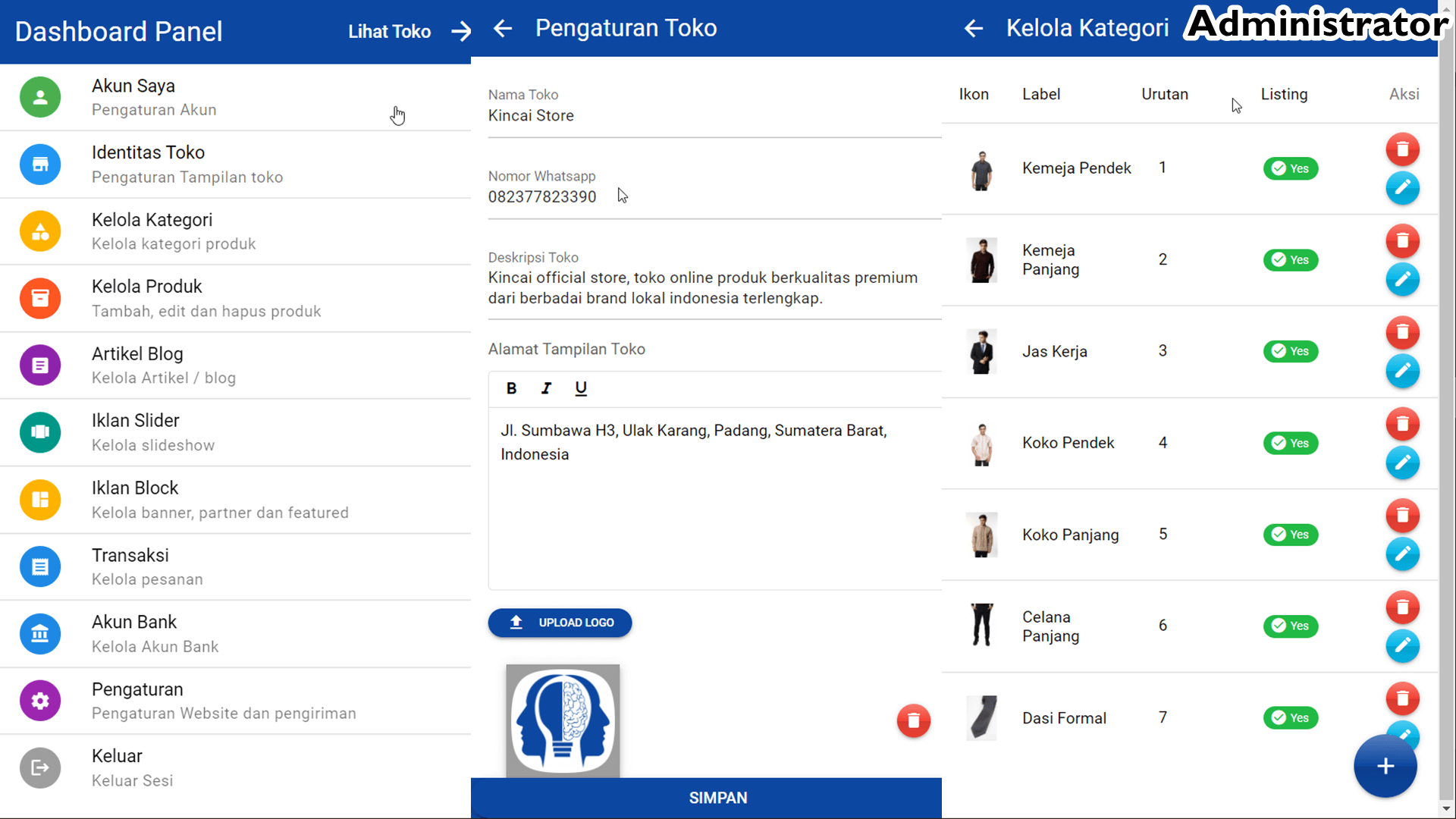This screenshot has height=819, width=1456.
Task: Apply underline formatting to address text
Action: coord(581,388)
